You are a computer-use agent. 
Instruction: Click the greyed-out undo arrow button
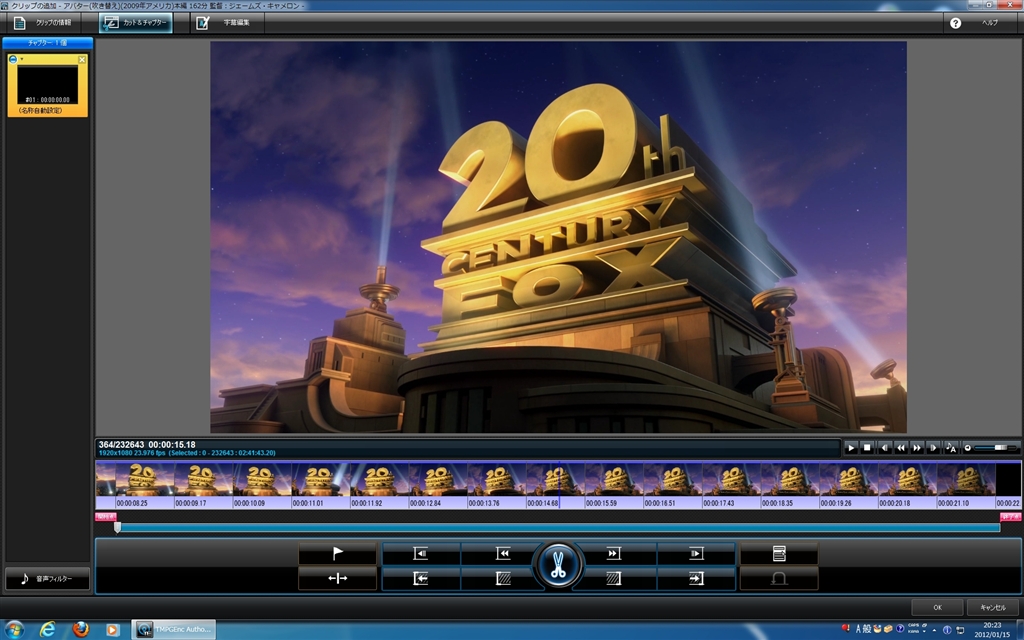point(779,579)
